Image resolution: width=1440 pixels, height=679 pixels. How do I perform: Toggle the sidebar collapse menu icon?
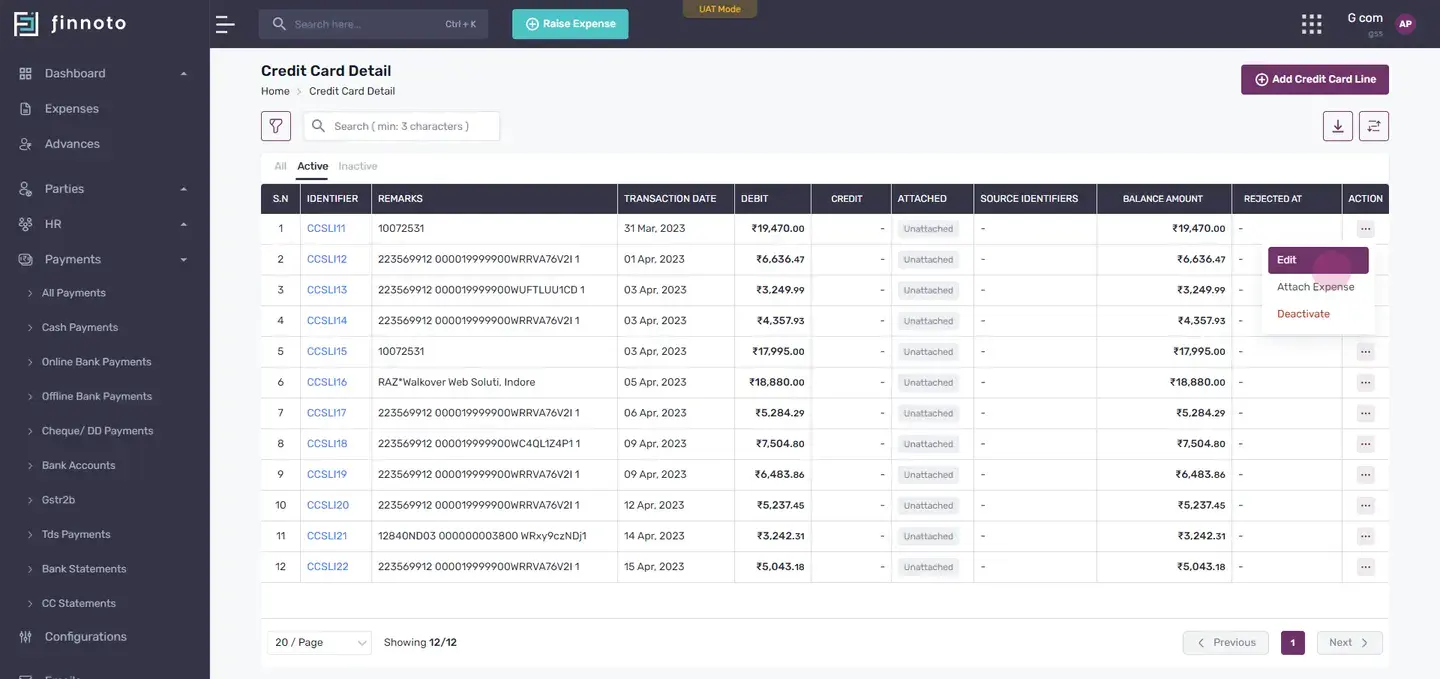pos(225,24)
